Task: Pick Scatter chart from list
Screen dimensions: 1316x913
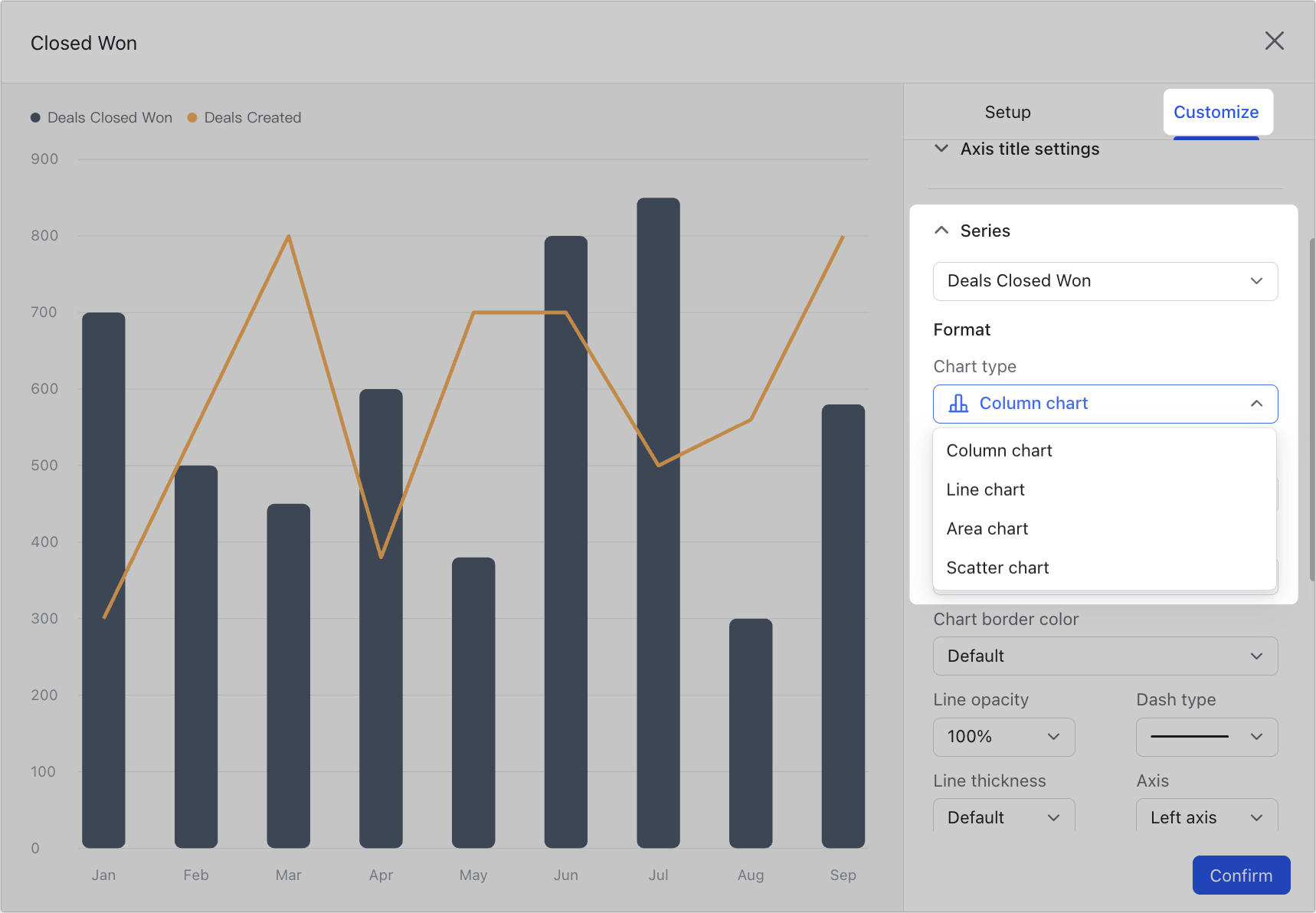Action: [x=1105, y=568]
